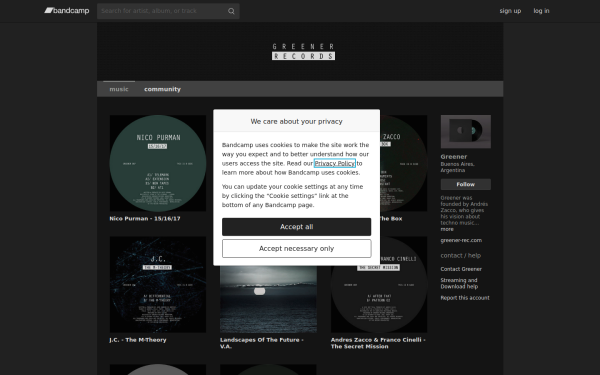Open J.C. The M-Theory album cover
Screen dimensions: 600x375
pos(158,285)
